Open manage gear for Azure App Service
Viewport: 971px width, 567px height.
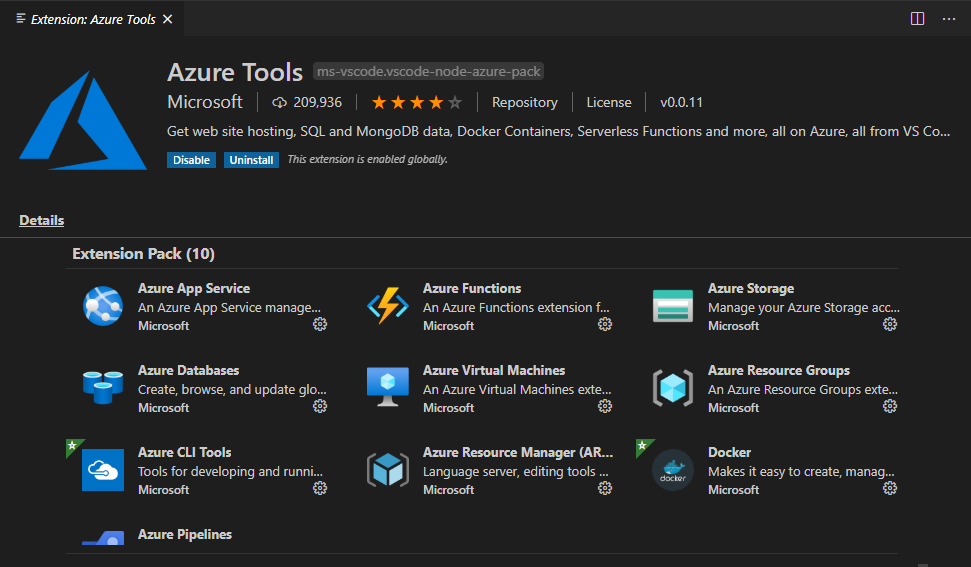[x=320, y=324]
